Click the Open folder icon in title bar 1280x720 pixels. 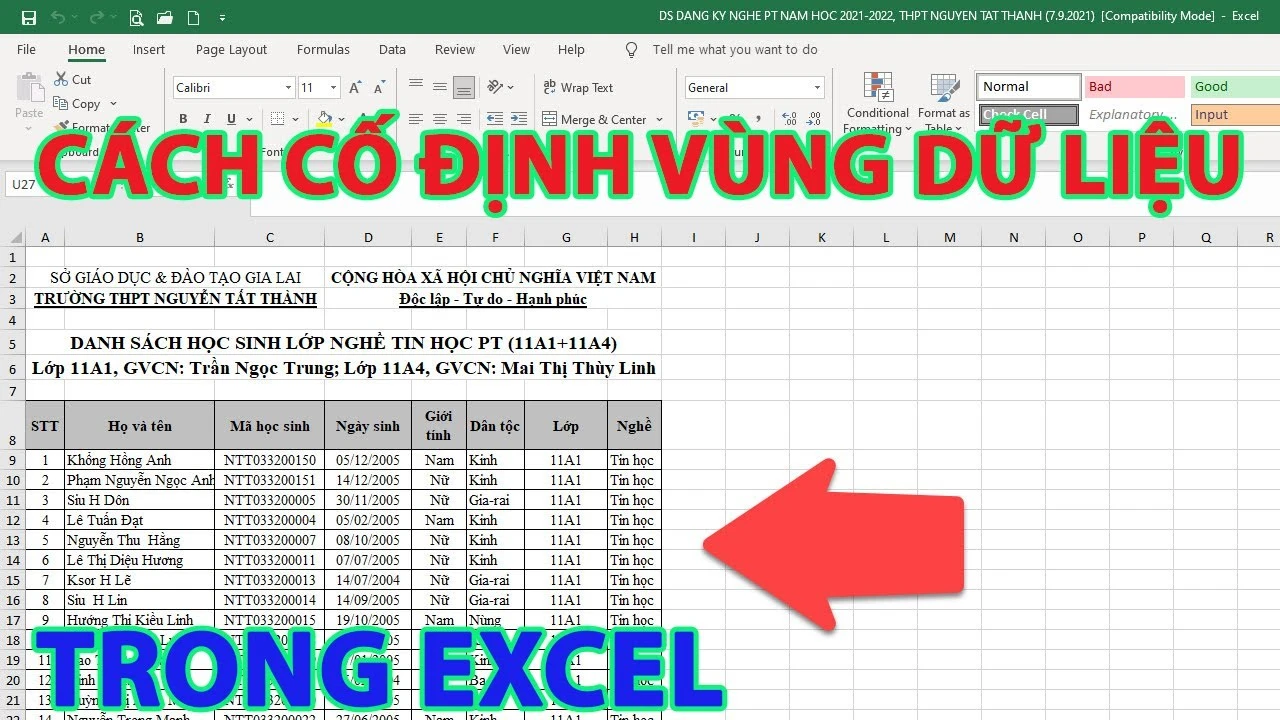click(x=164, y=17)
